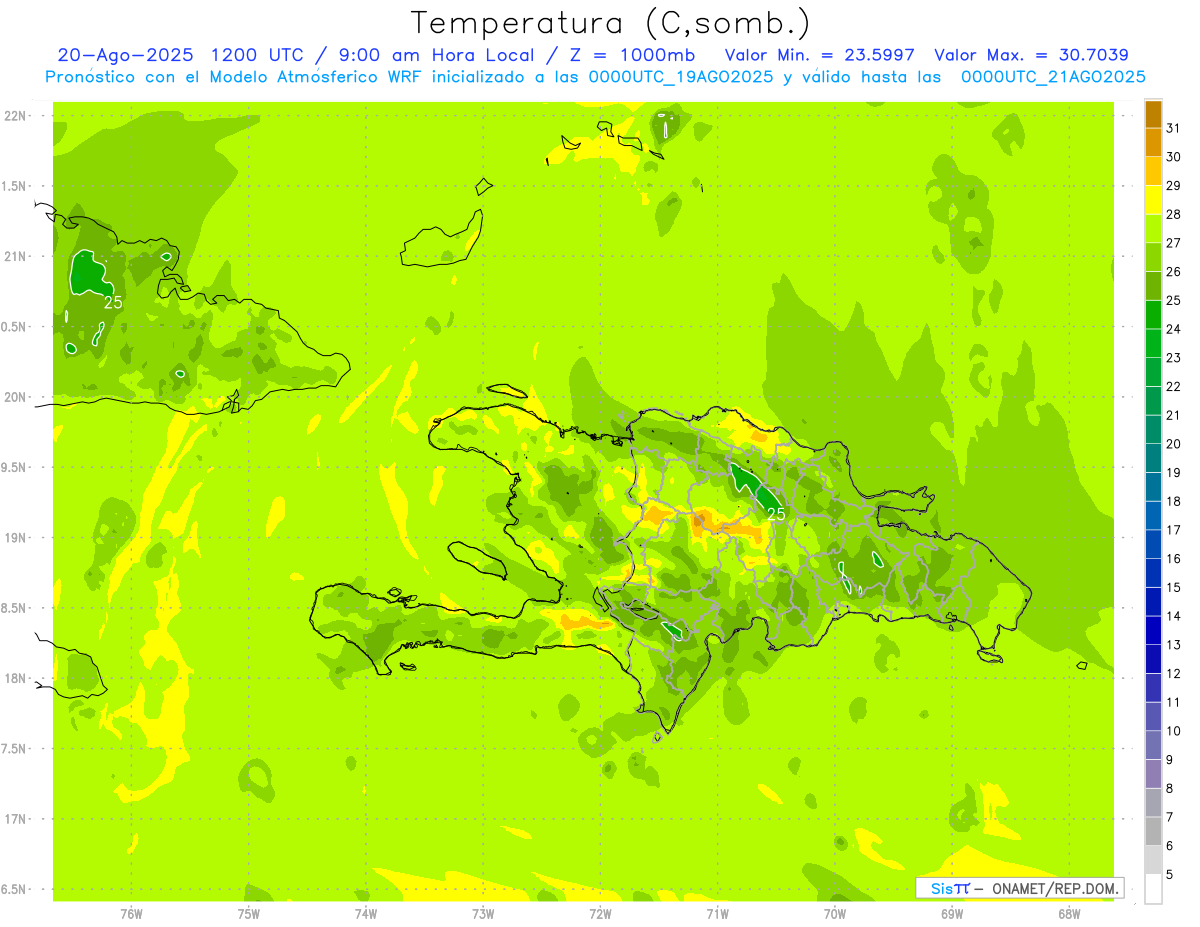Pick the light orange swatch between 29 and 30

pos(1153,171)
